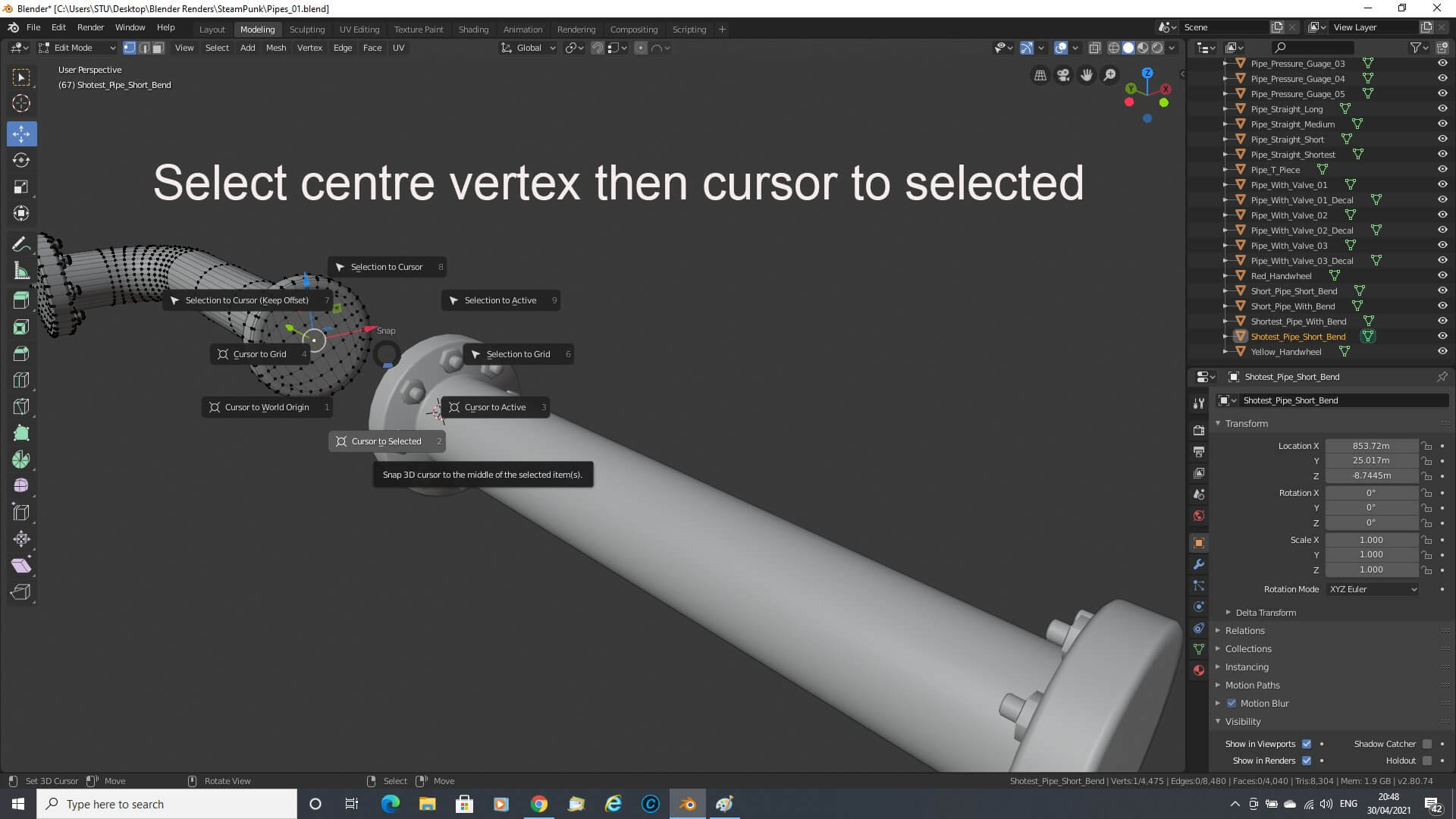Click the 3D Cursor tool
Viewport: 1456px width, 819px height.
pos(21,104)
